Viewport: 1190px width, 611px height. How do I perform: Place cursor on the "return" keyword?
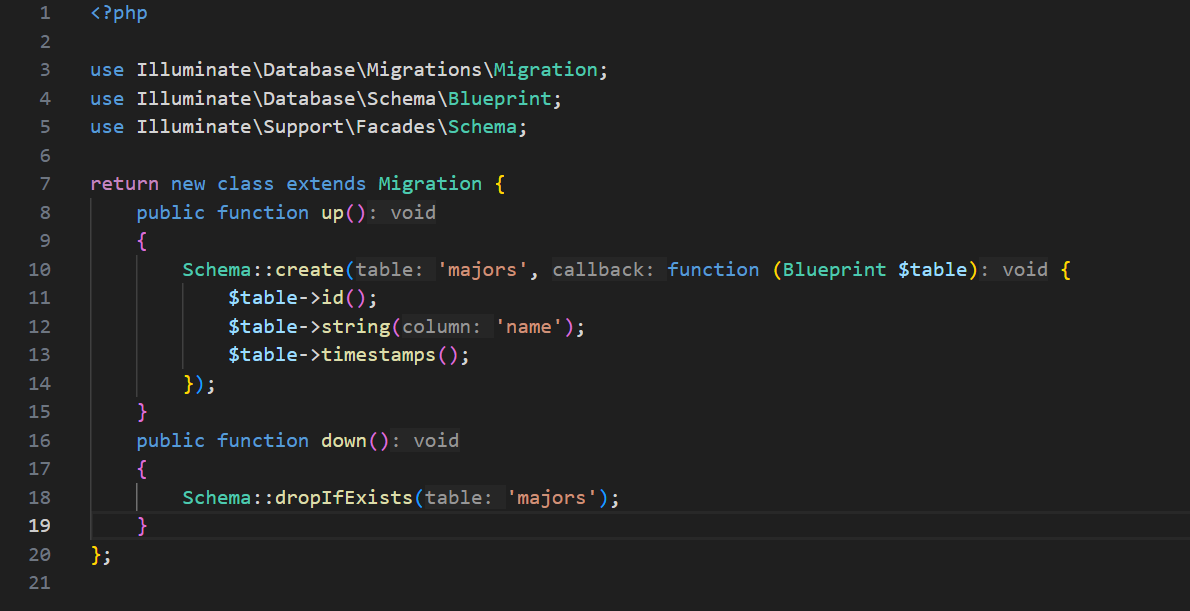coord(124,184)
